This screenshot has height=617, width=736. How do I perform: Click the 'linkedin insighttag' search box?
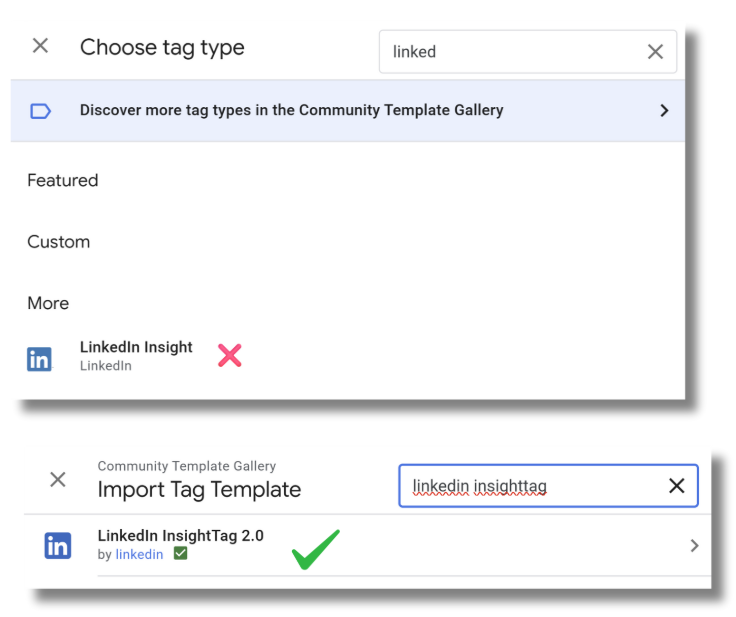535,486
